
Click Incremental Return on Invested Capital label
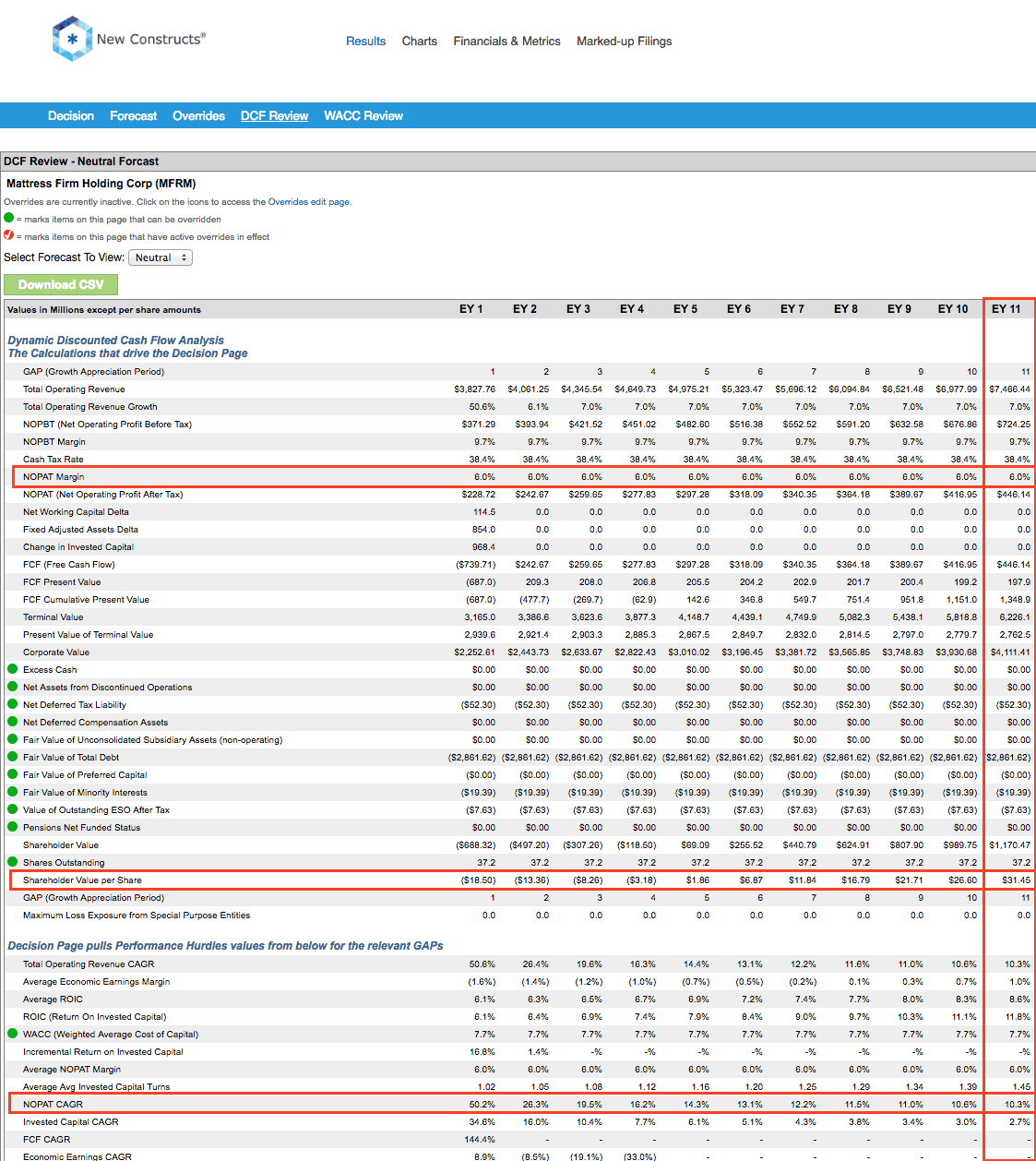pos(103,1052)
